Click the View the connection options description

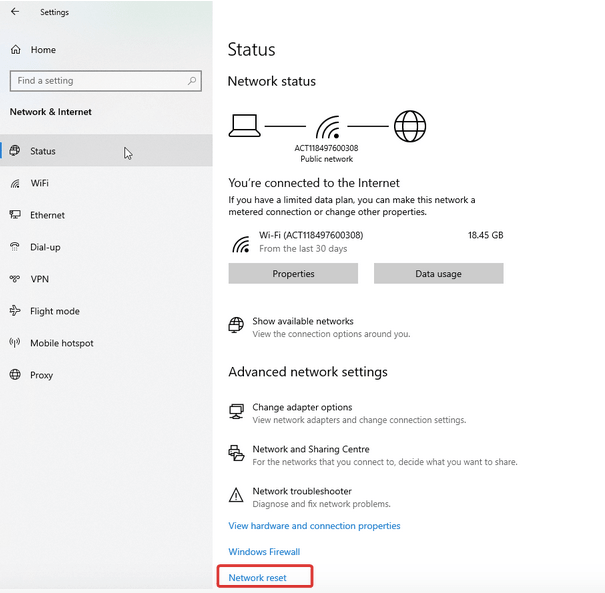pyautogui.click(x=331, y=334)
